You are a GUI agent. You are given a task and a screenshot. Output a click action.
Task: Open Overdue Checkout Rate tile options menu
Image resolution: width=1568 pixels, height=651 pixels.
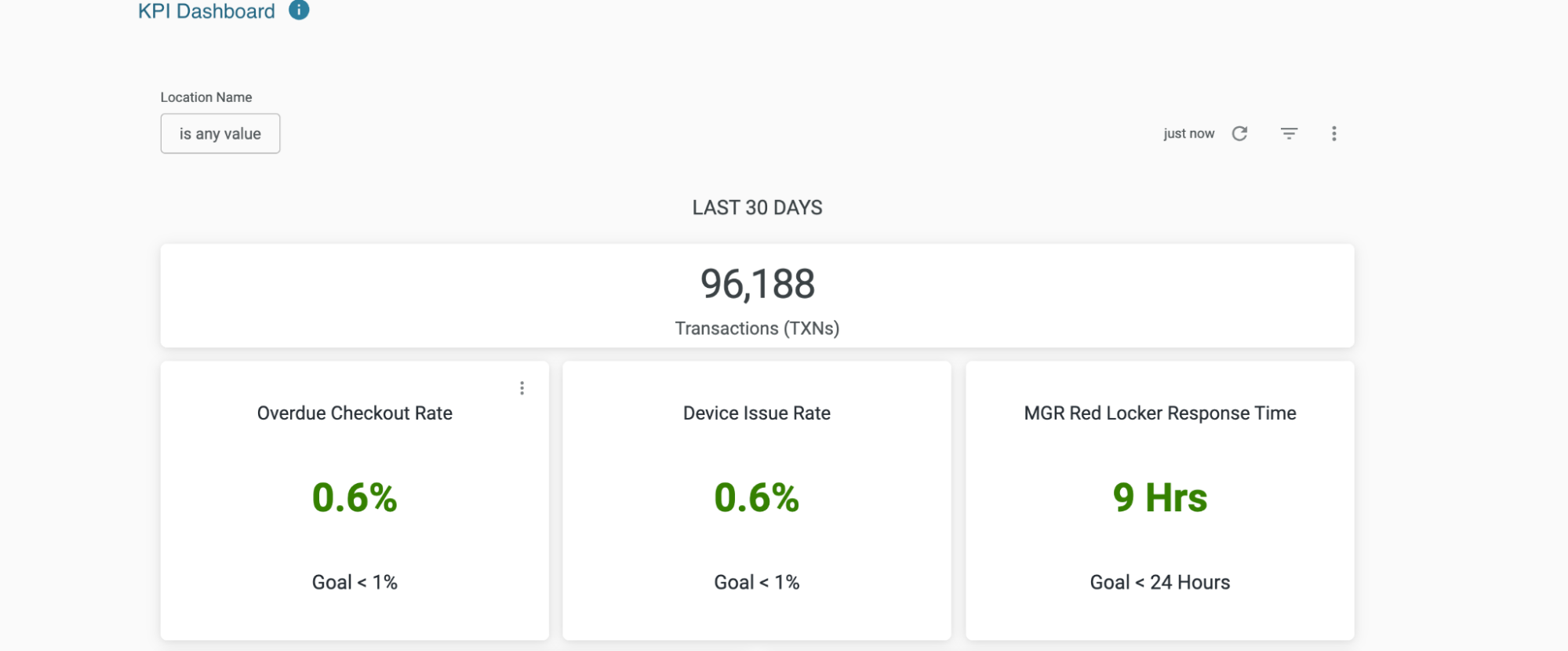pos(522,388)
